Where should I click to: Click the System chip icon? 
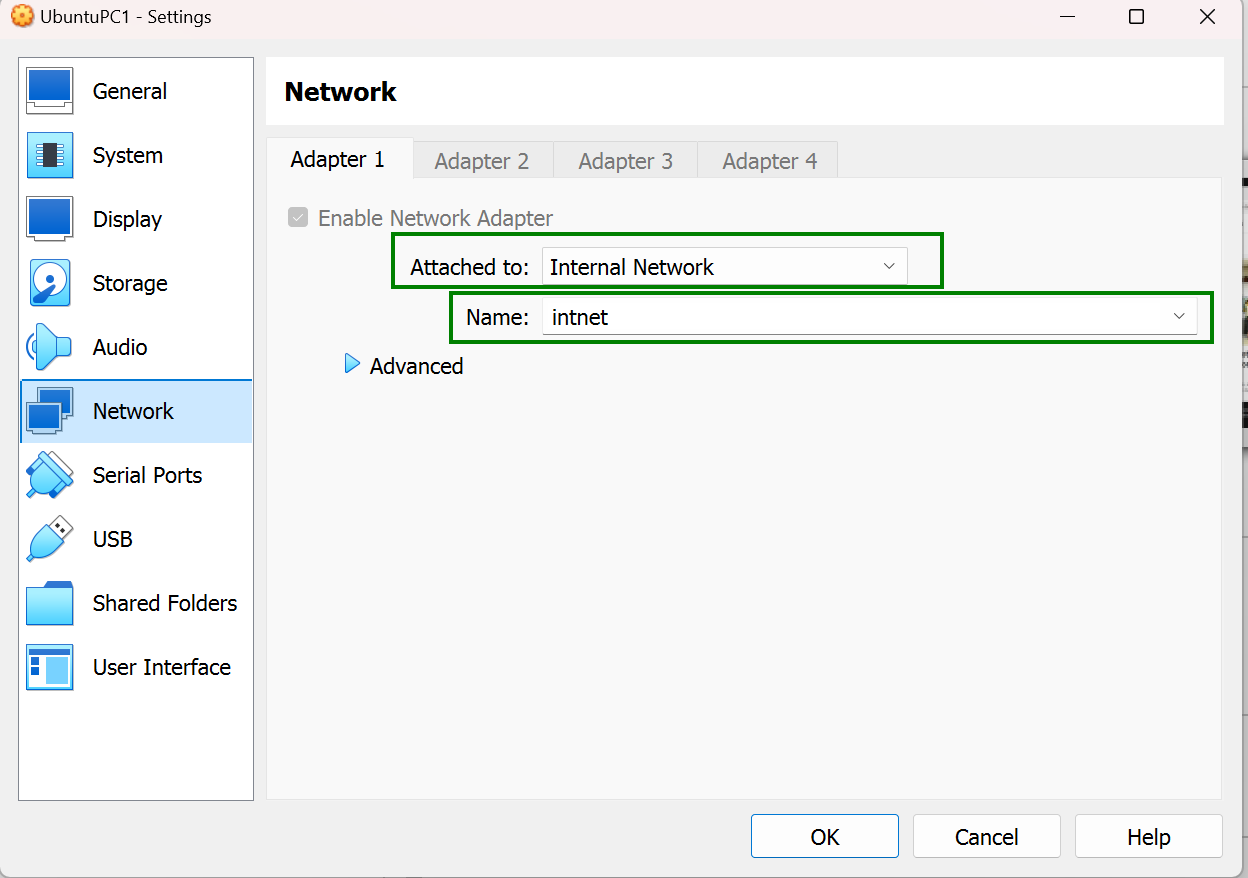50,155
